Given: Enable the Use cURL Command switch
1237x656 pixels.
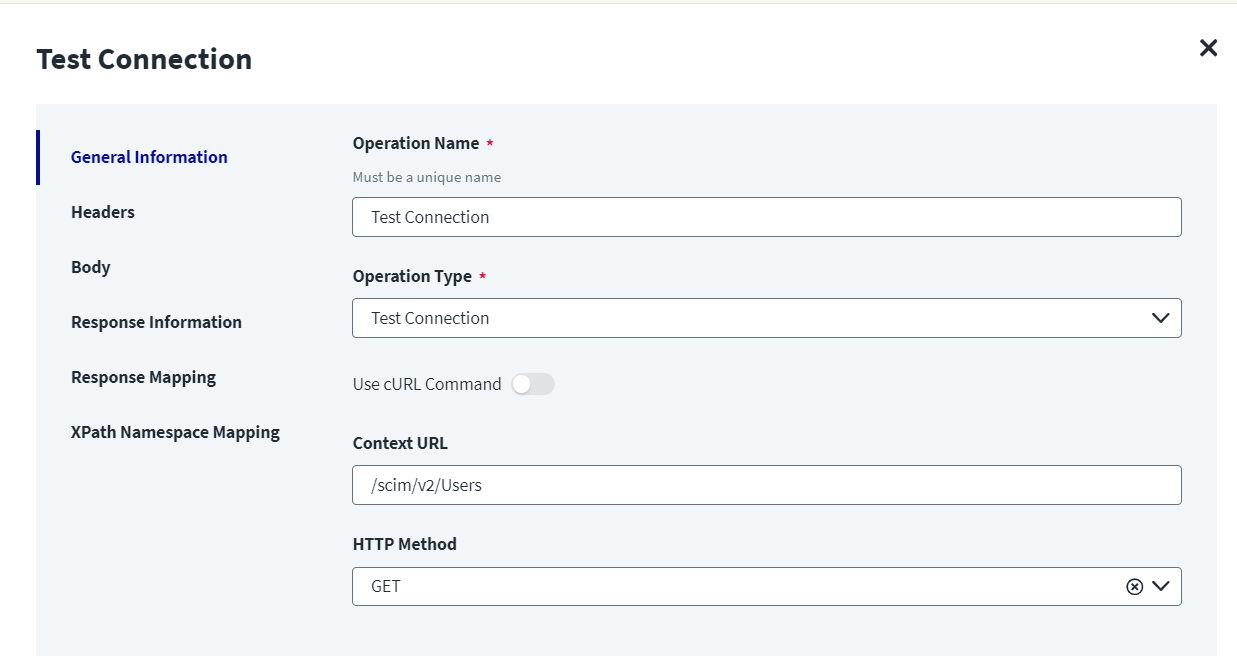Looking at the screenshot, I should pyautogui.click(x=532, y=384).
